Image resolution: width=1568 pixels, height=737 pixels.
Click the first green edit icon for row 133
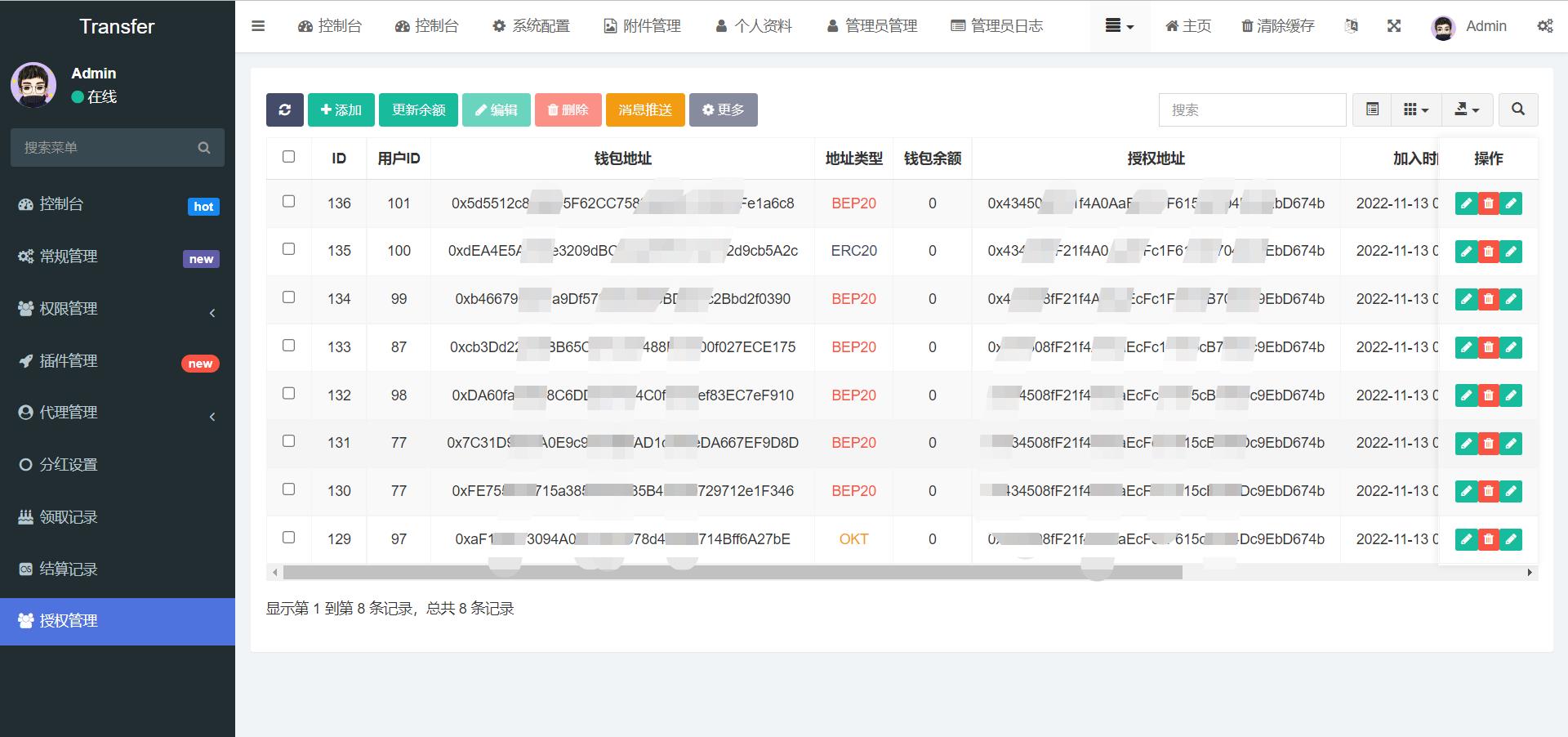click(1467, 347)
